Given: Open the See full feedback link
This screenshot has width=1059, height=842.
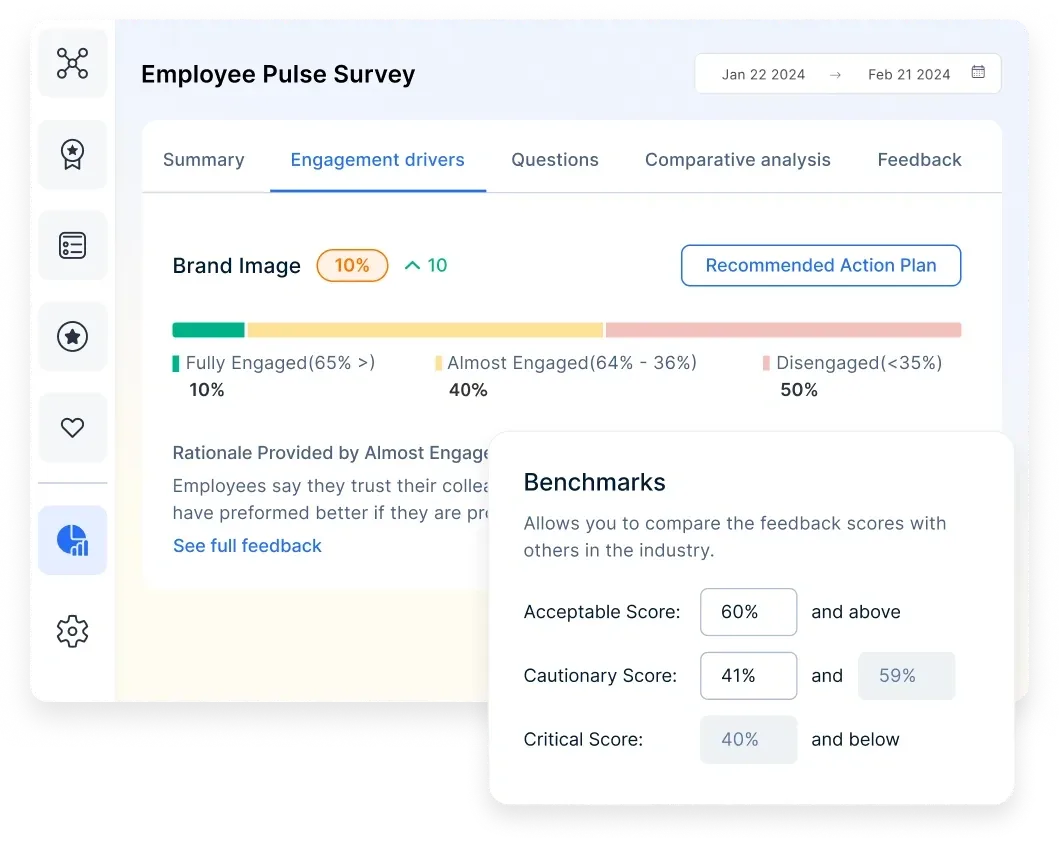Looking at the screenshot, I should (247, 546).
